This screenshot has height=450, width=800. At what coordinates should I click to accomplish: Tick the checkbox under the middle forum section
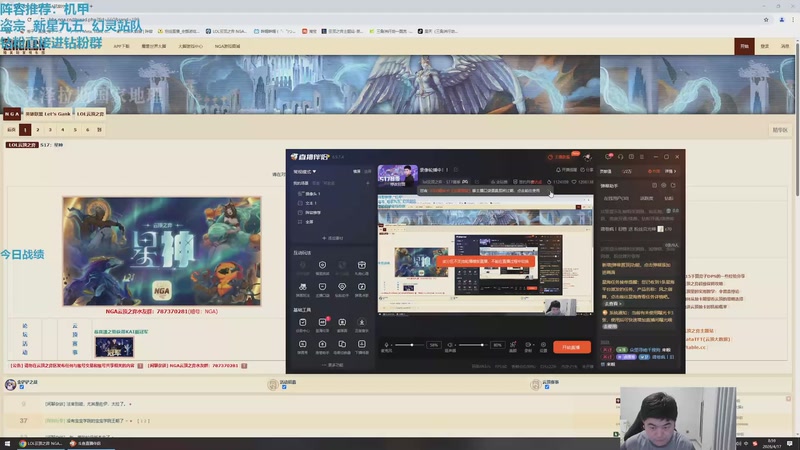(x=284, y=387)
